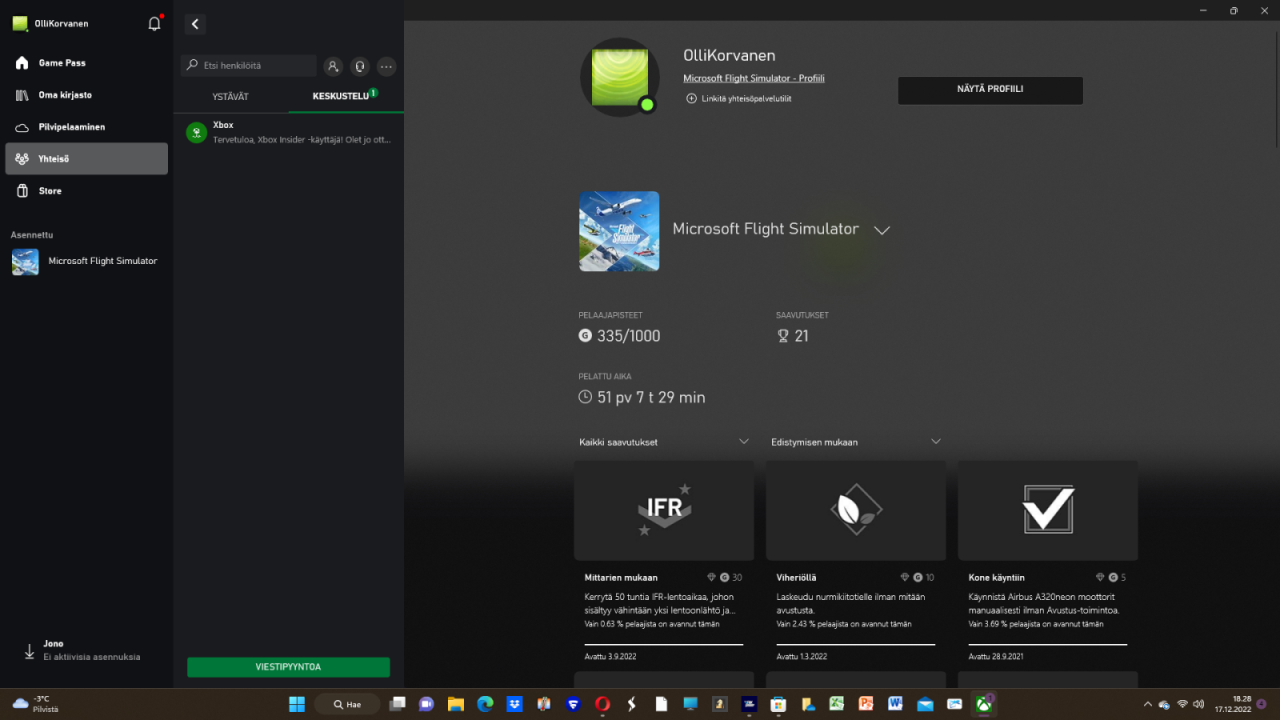Image resolution: width=1280 pixels, height=720 pixels.
Task: Show hidden system tray icons
Action: click(x=1146, y=704)
